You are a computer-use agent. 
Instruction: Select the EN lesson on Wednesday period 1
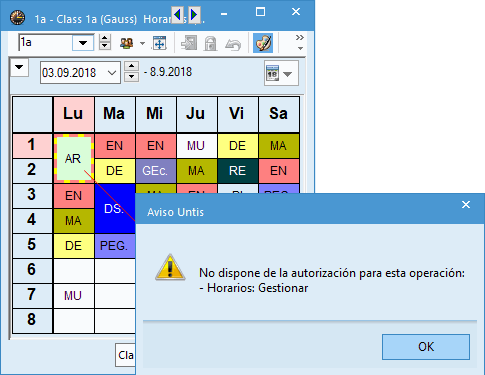(x=156, y=146)
